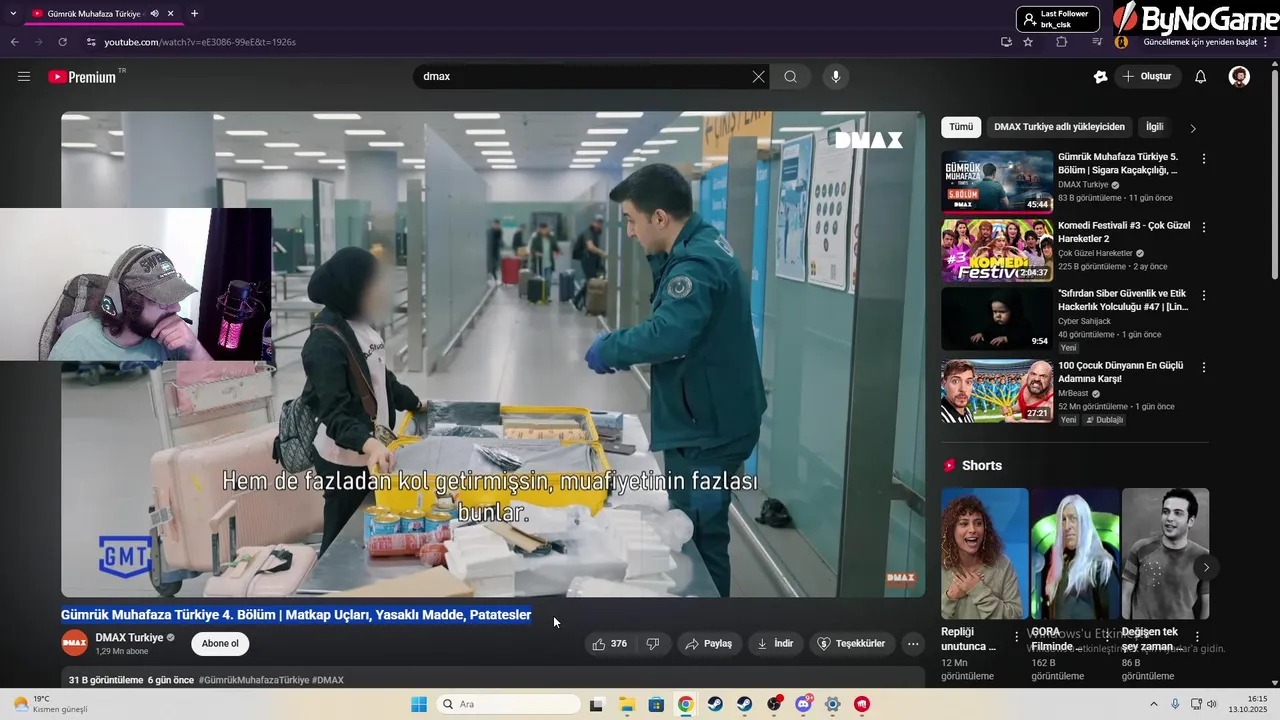Select the Tümü filter chip
The height and width of the screenshot is (720, 1280).
[961, 127]
